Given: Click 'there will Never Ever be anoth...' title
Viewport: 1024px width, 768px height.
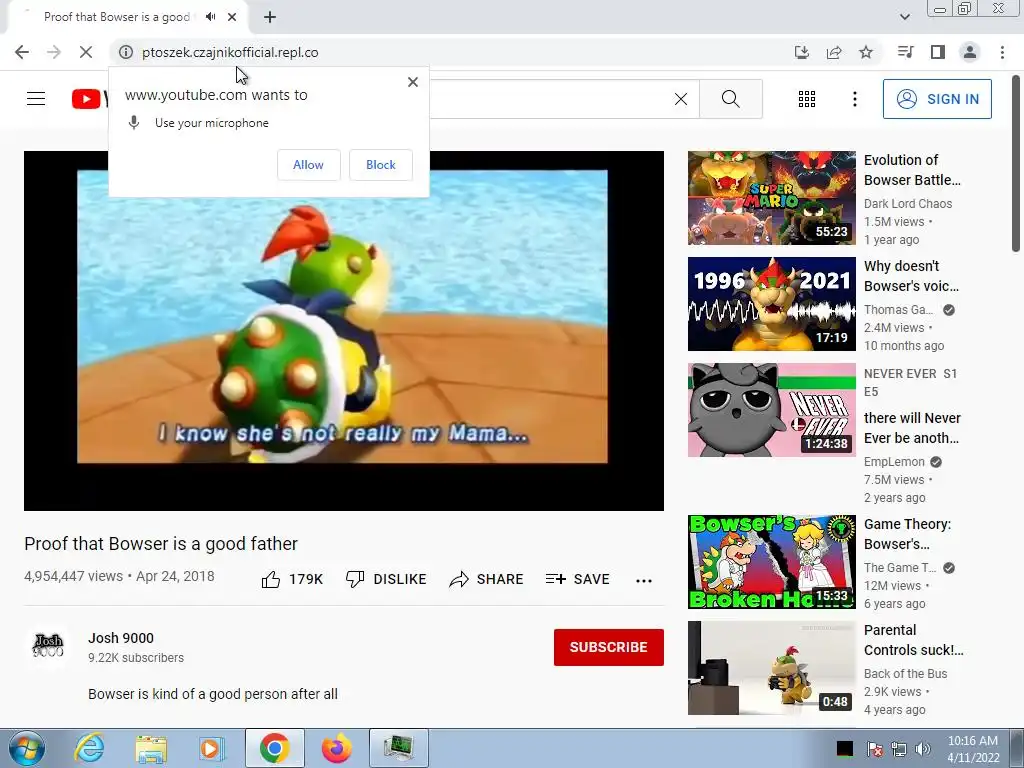Looking at the screenshot, I should [912, 428].
